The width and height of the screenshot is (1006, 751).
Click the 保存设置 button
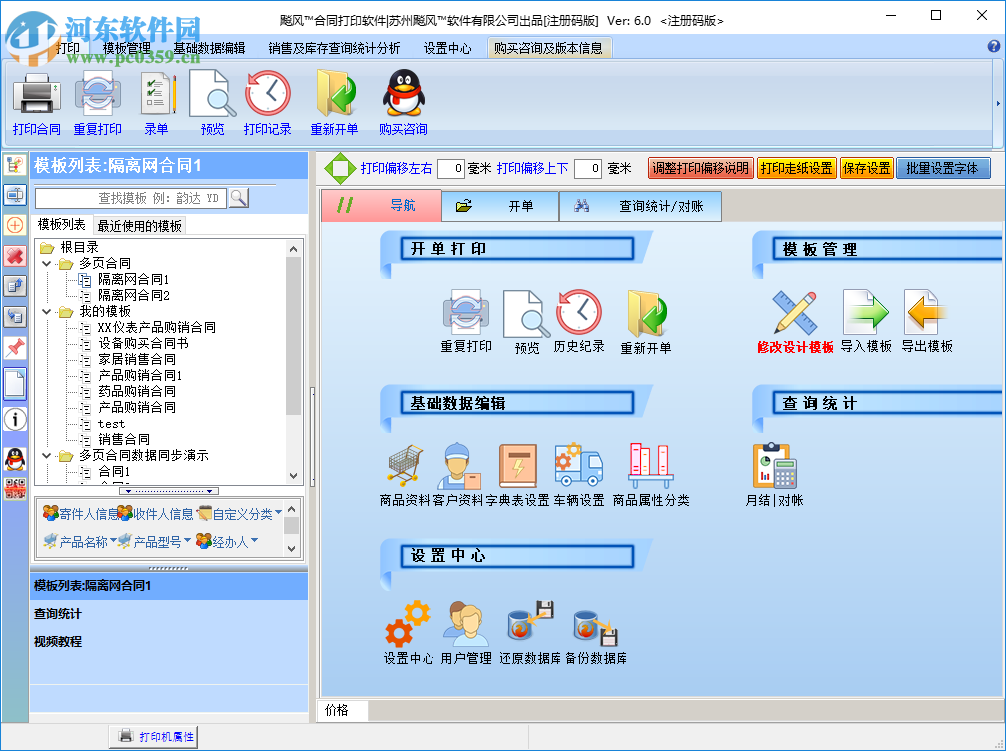866,168
